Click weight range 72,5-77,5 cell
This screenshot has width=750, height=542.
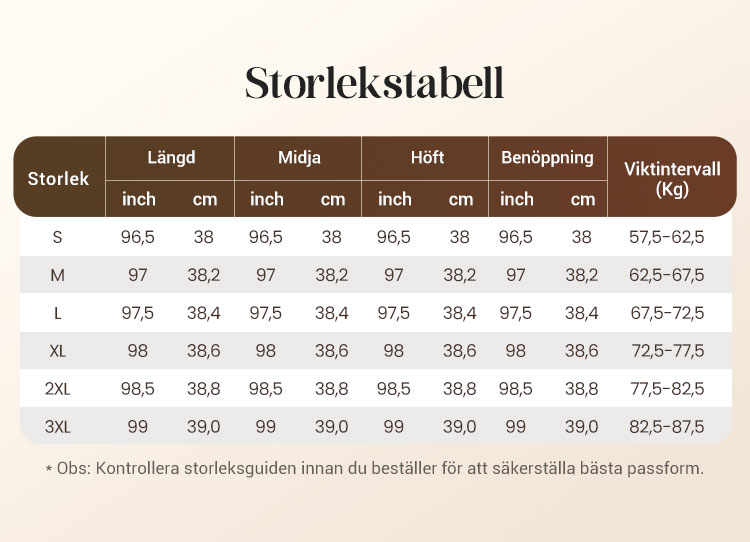[x=667, y=351]
